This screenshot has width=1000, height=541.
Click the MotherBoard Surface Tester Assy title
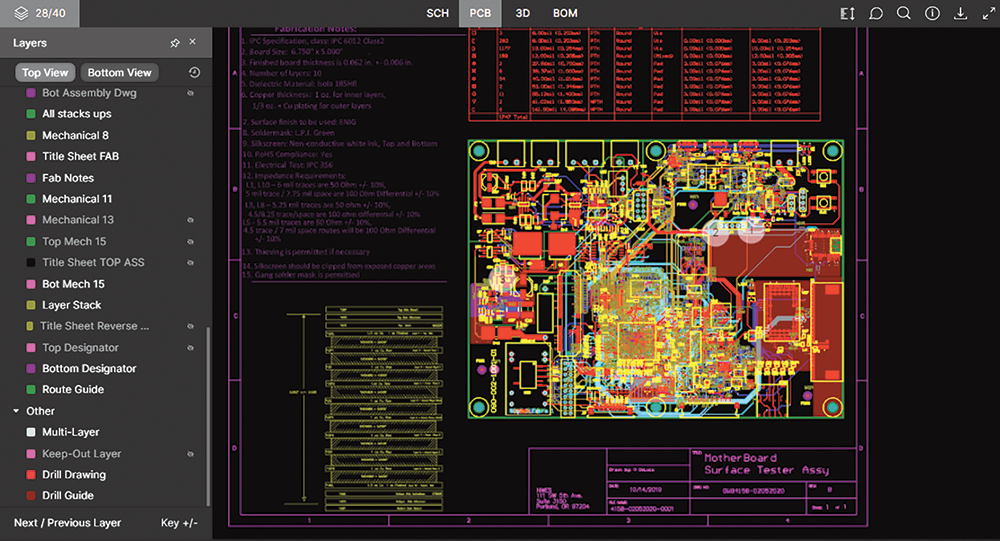tap(766, 464)
